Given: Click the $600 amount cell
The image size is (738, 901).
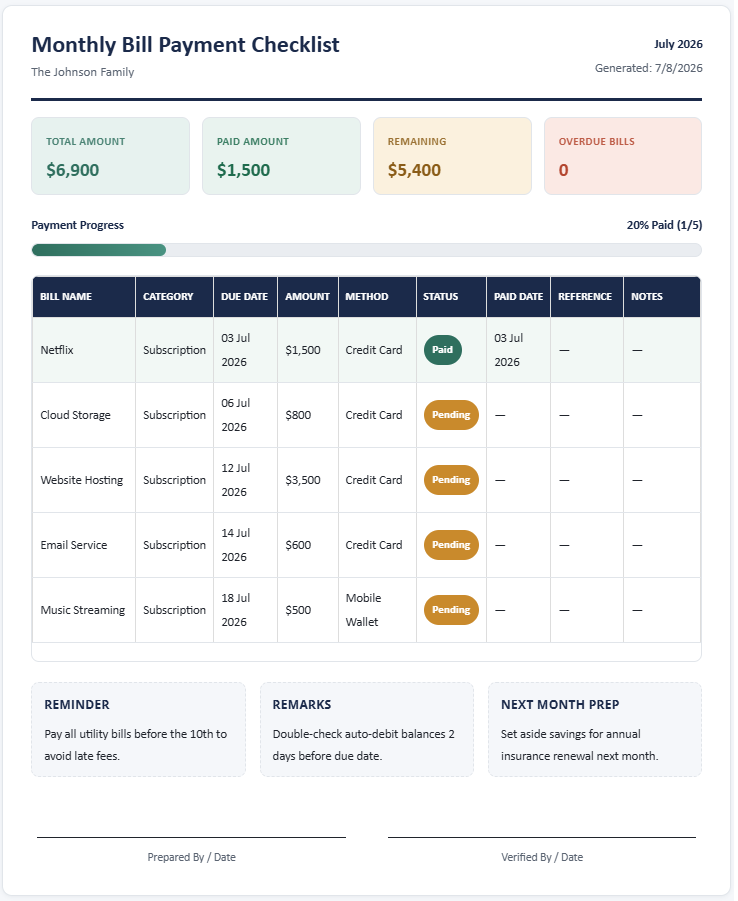Looking at the screenshot, I should coord(308,545).
